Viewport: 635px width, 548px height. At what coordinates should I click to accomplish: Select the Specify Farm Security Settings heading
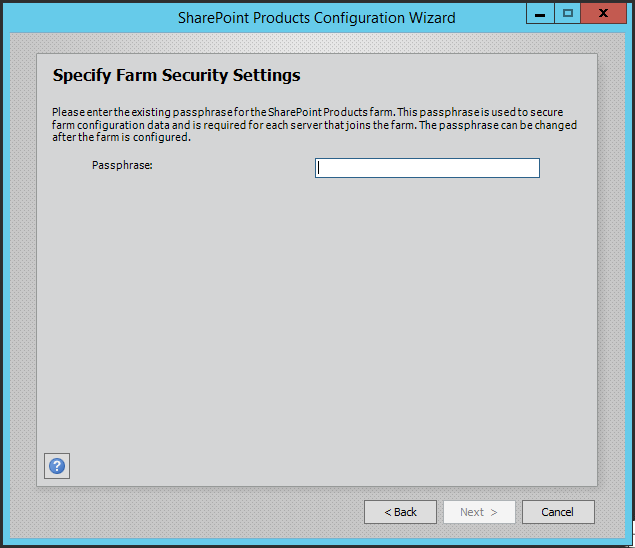point(177,75)
